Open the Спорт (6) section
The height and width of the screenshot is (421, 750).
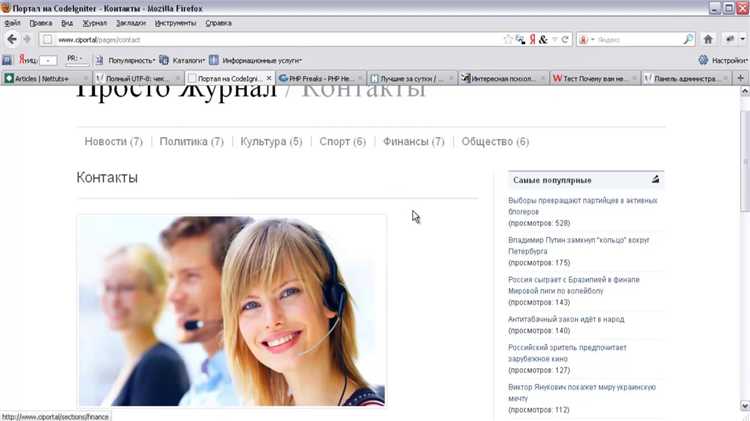[342, 142]
